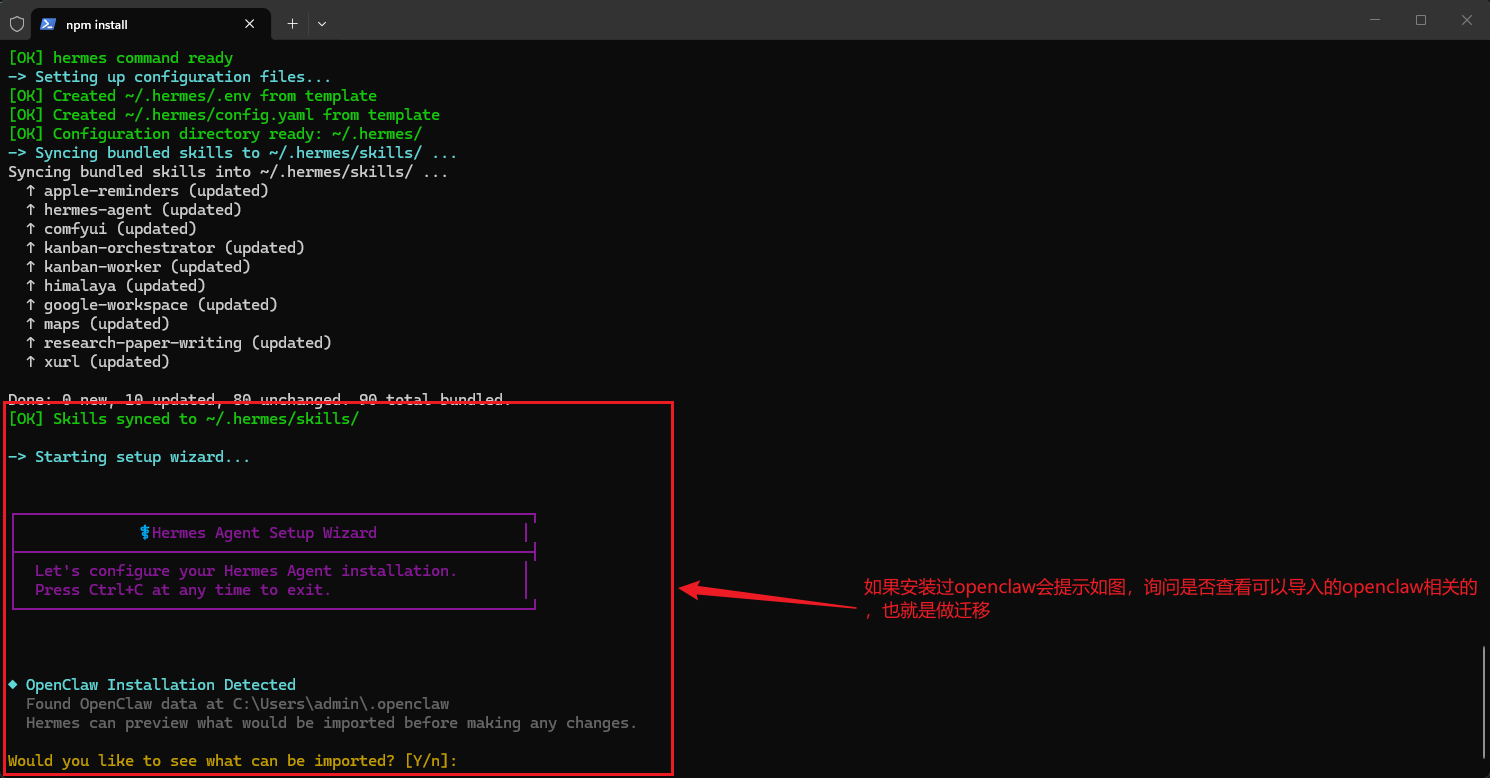Click "Hermes can preview what would be imported" line
The height and width of the screenshot is (778, 1490).
click(331, 723)
